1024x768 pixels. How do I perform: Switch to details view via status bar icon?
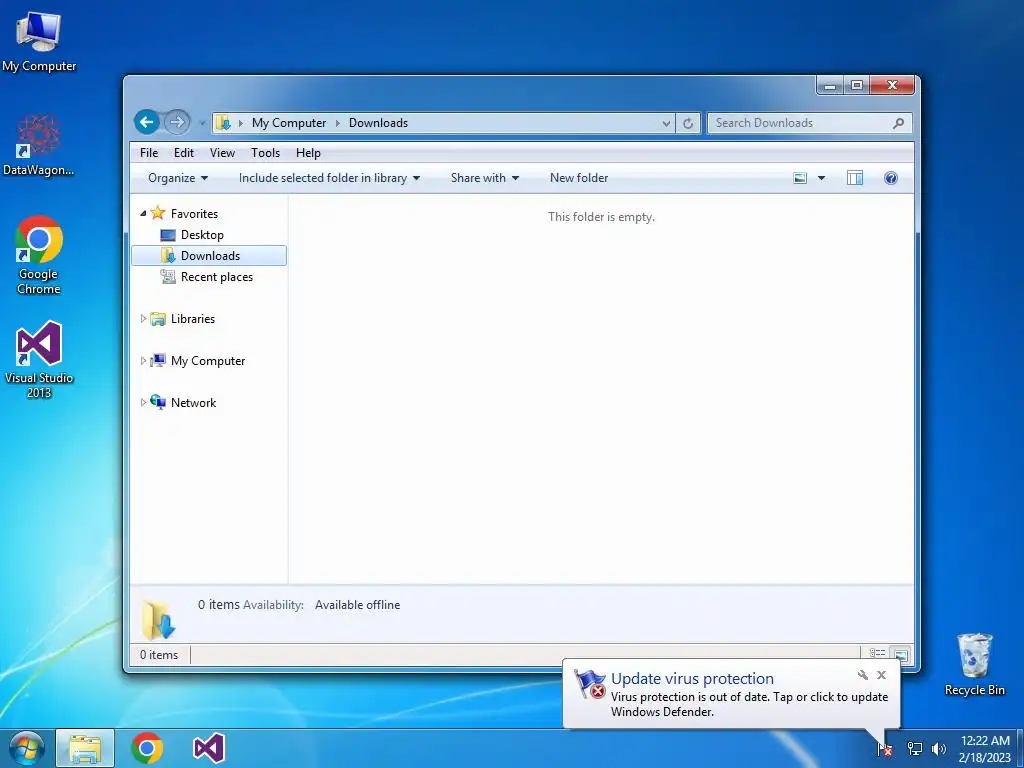[877, 653]
